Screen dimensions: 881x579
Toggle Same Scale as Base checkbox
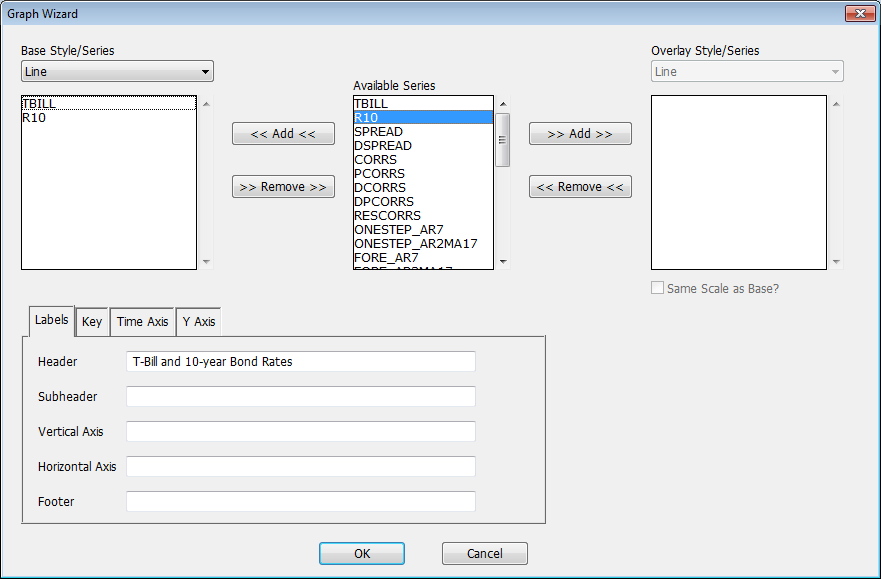[x=657, y=288]
